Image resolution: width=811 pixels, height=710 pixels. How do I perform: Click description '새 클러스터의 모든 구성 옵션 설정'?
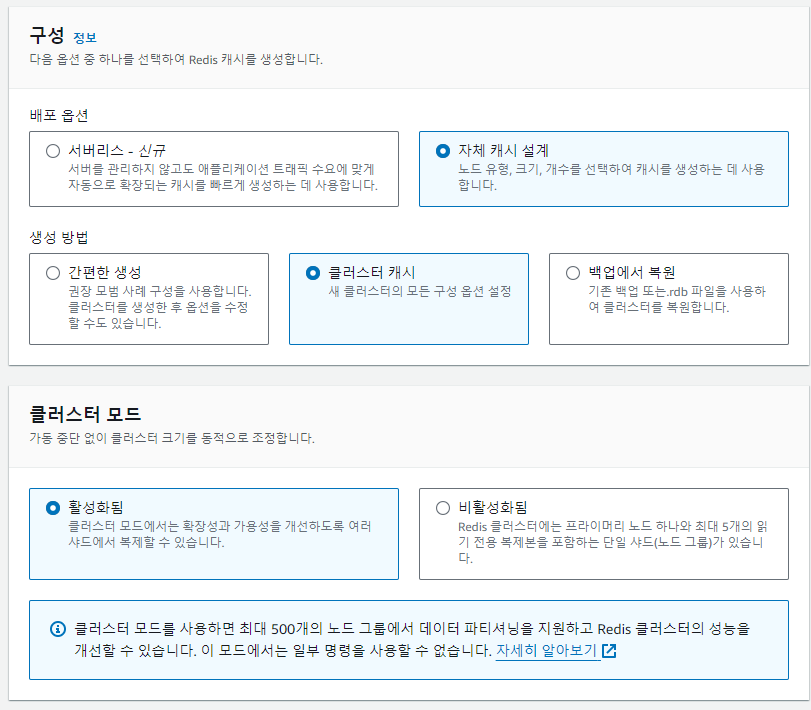[419, 291]
